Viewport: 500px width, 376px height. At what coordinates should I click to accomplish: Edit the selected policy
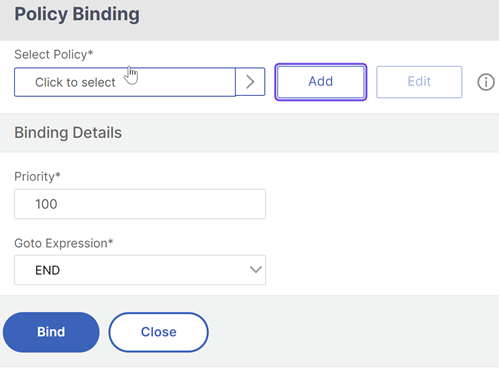pos(419,82)
